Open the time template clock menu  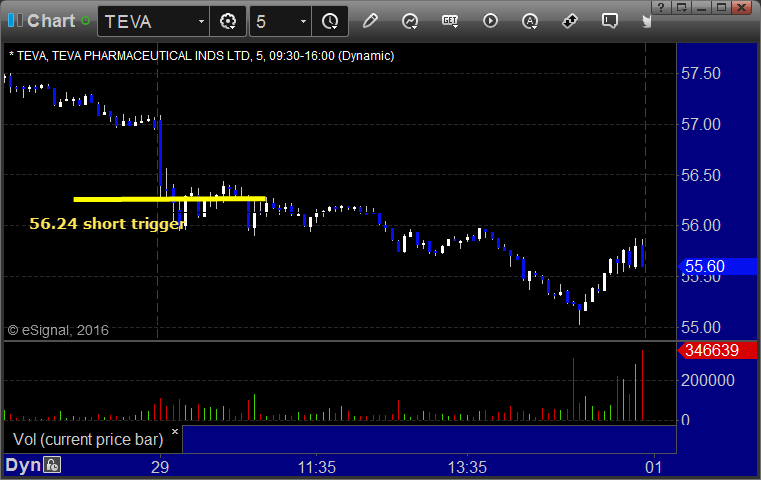click(330, 21)
